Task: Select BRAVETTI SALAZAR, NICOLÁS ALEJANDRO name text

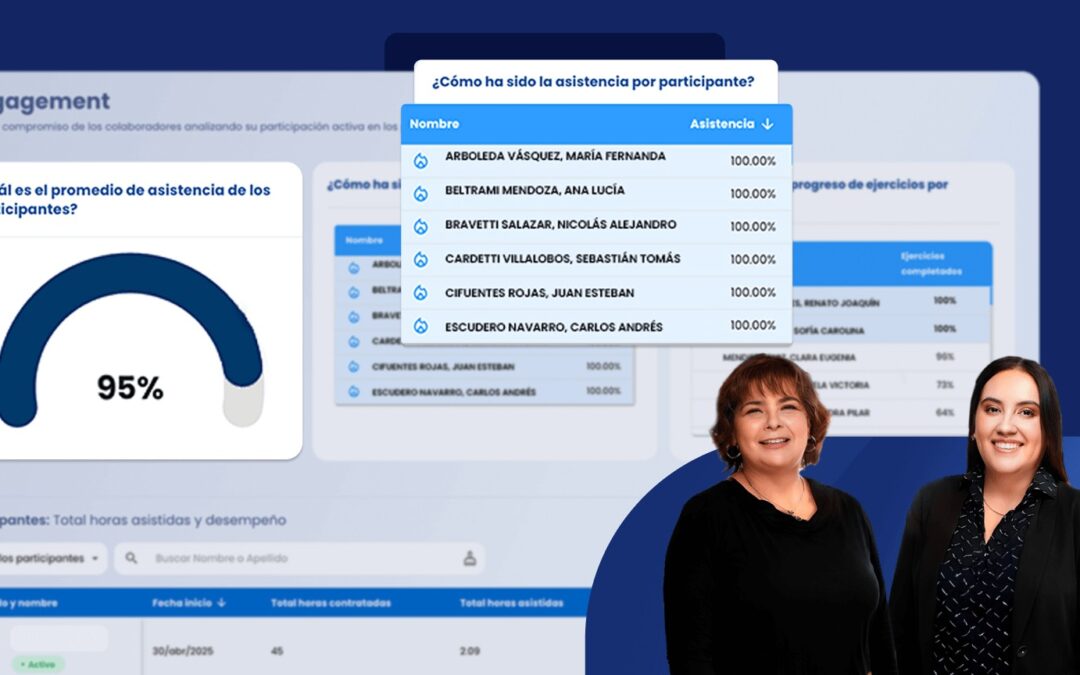Action: [x=561, y=225]
